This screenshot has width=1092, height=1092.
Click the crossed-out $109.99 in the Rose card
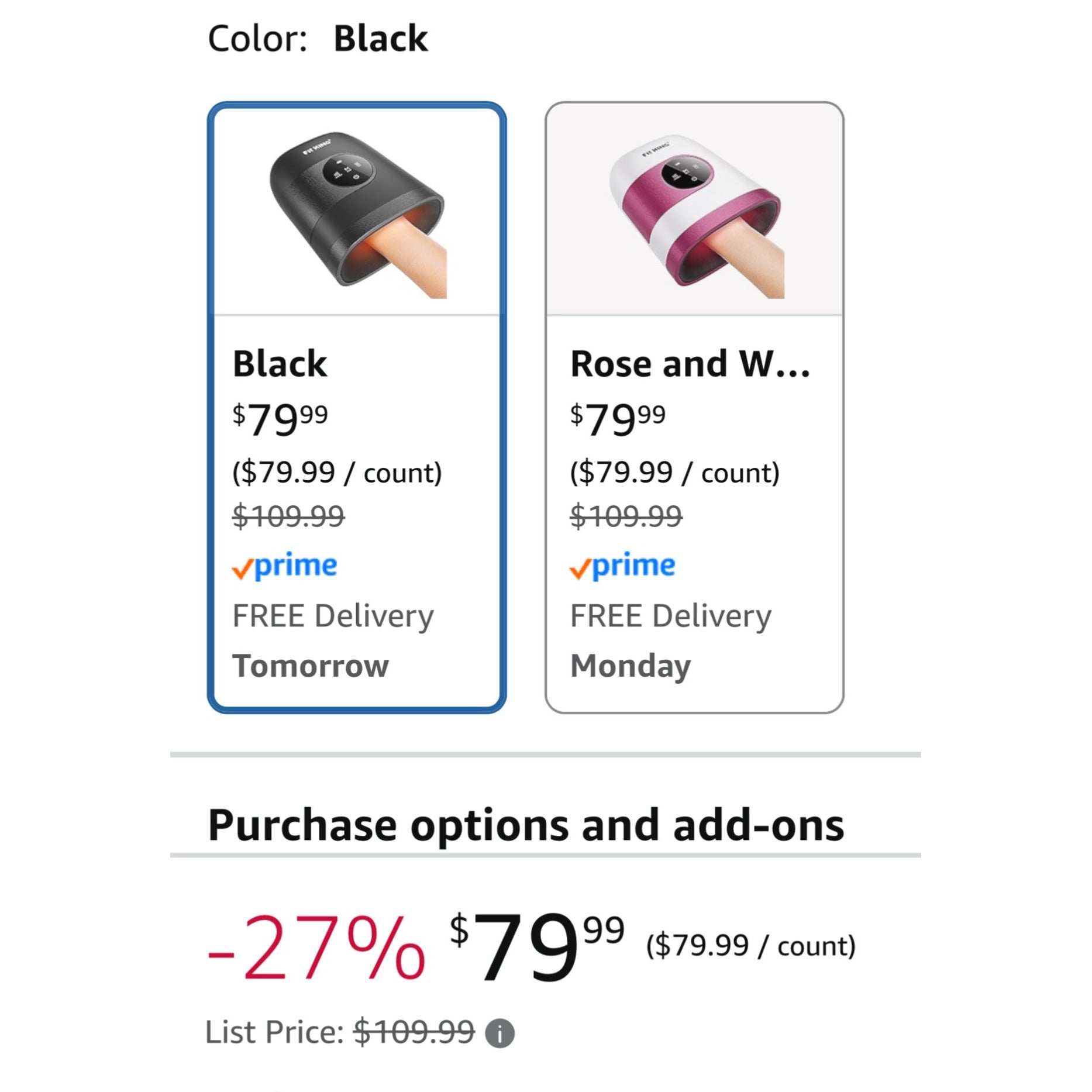pyautogui.click(x=626, y=516)
